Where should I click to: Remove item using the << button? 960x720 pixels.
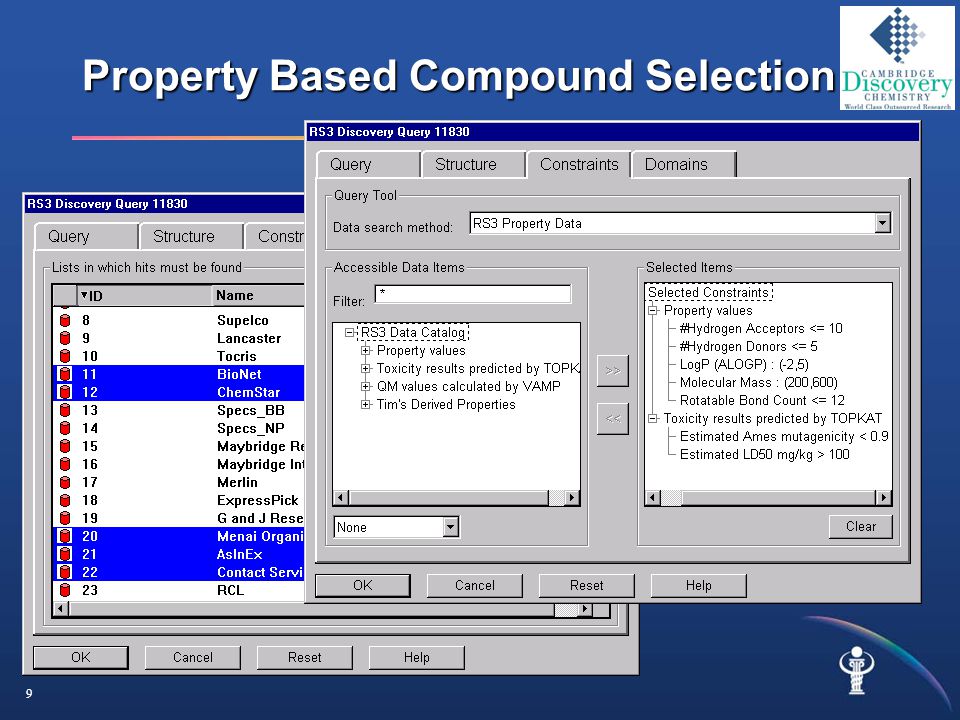pyautogui.click(x=613, y=419)
